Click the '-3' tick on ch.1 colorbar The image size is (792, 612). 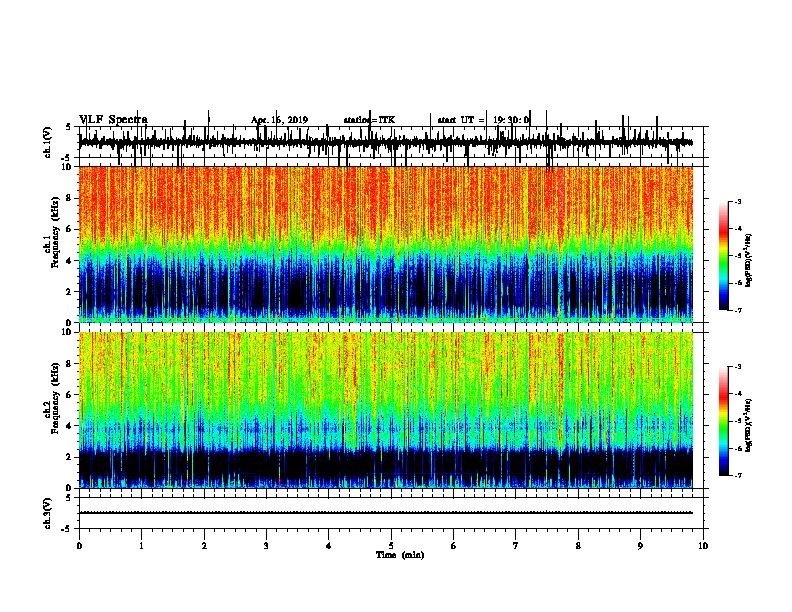738,202
